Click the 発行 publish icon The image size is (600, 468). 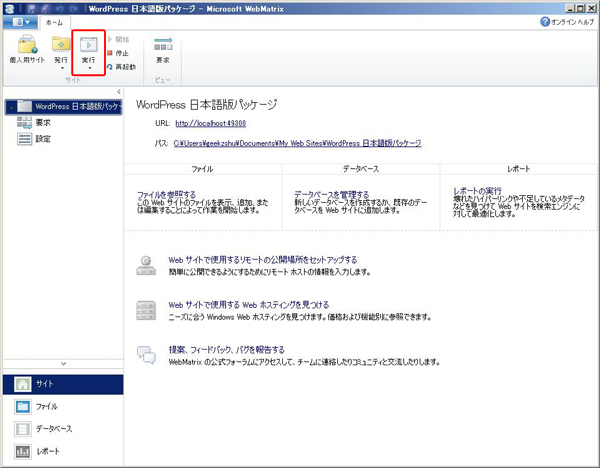pyautogui.click(x=61, y=45)
